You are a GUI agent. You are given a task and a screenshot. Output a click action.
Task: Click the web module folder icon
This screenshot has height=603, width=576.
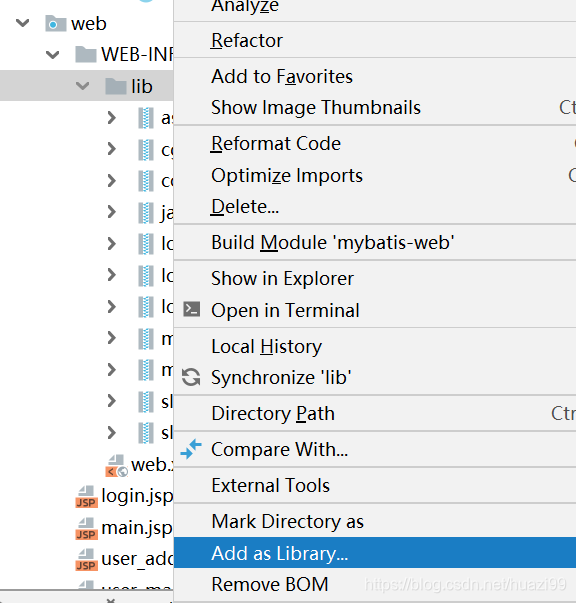point(55,23)
